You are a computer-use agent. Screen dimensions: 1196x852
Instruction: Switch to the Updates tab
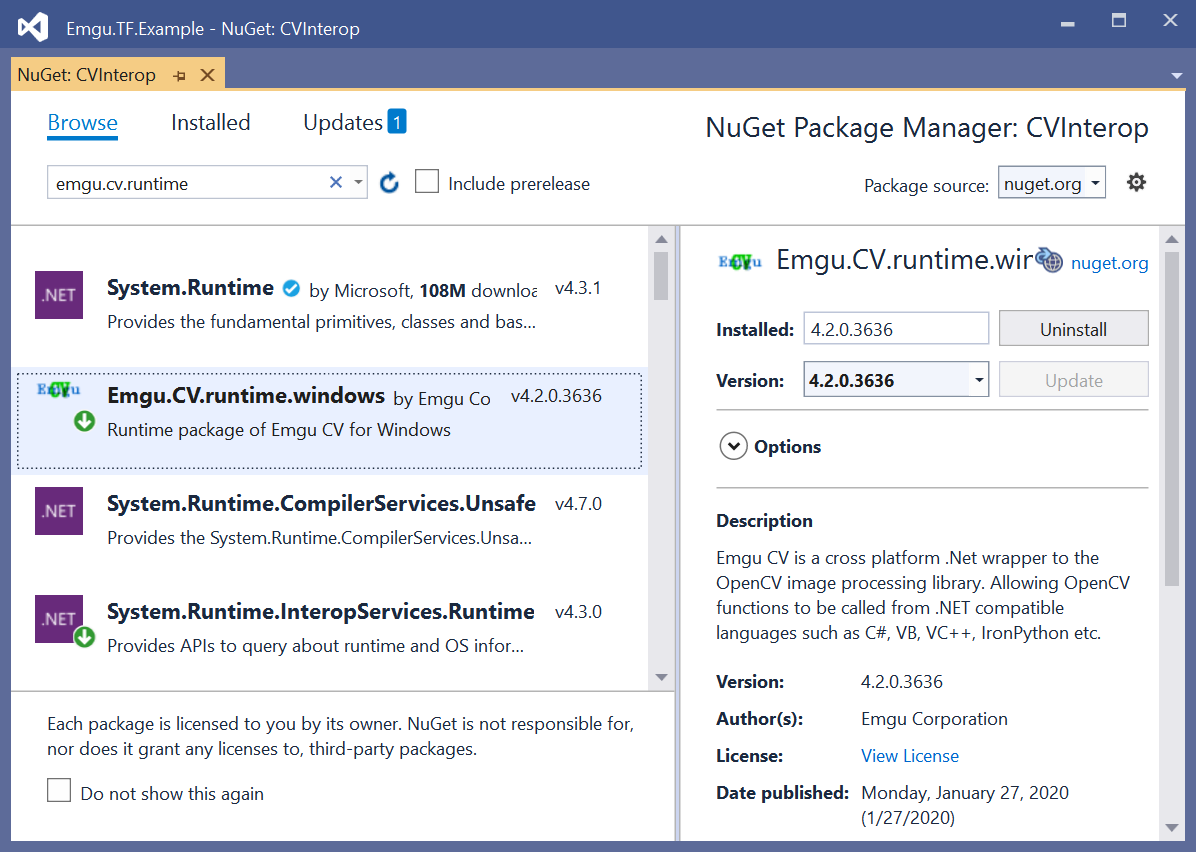(342, 122)
